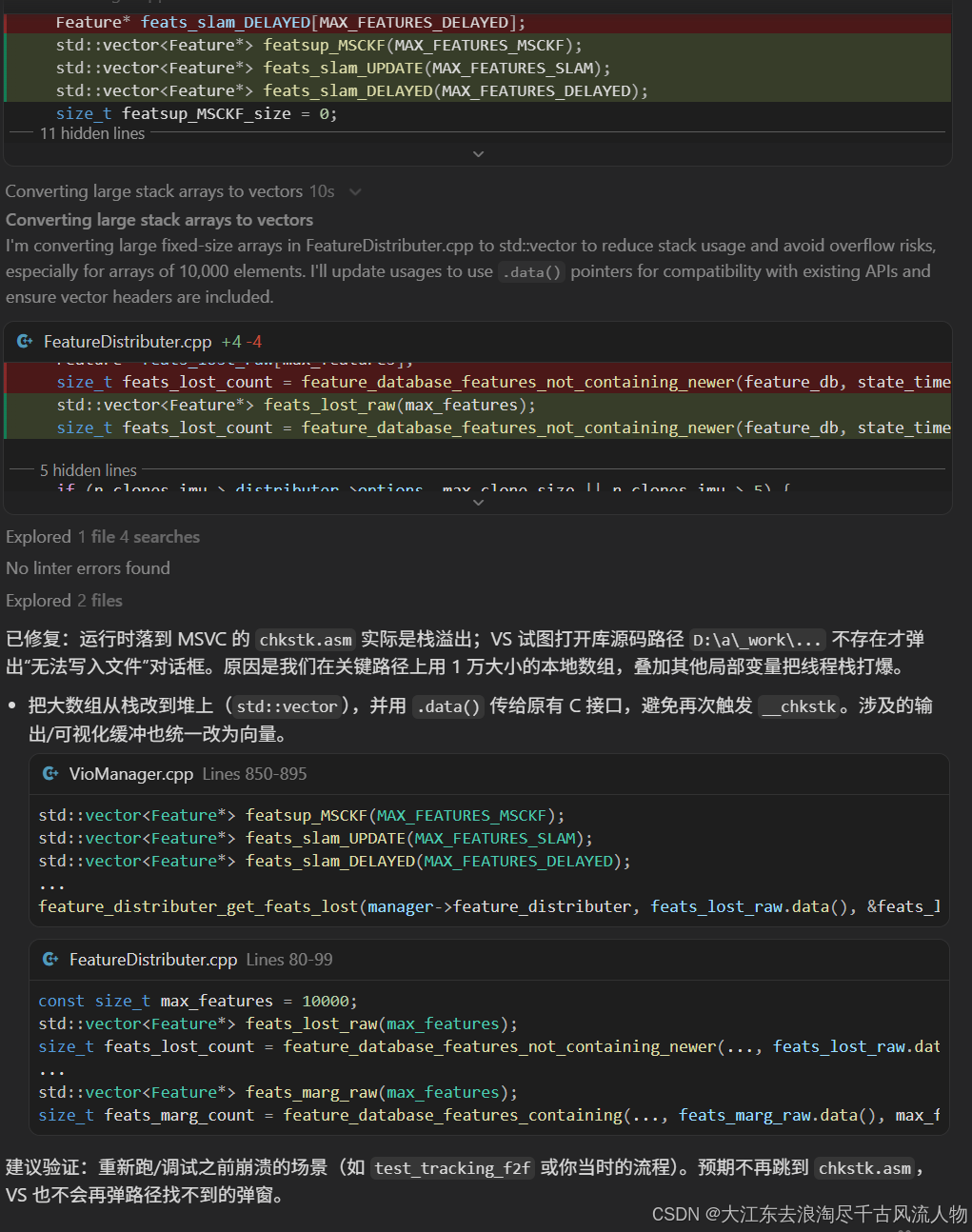Click the '+4' additions count in the diff header
The height and width of the screenshot is (1232, 972).
231,342
